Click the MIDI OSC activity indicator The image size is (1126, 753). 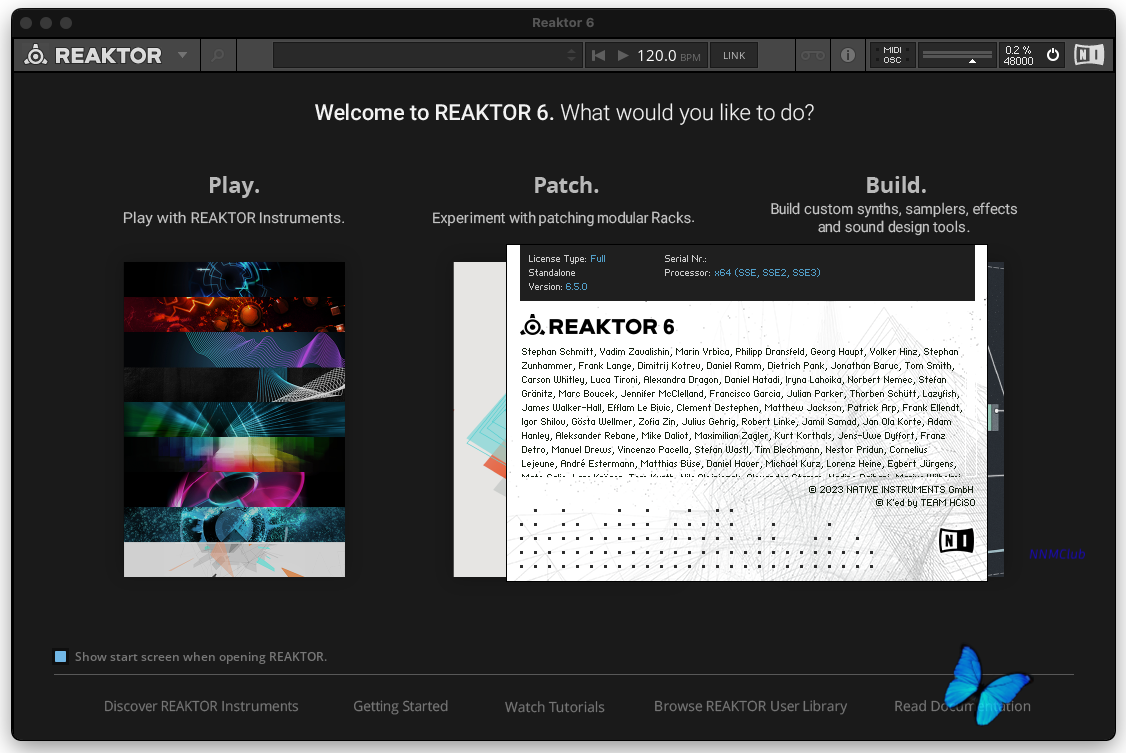click(893, 55)
